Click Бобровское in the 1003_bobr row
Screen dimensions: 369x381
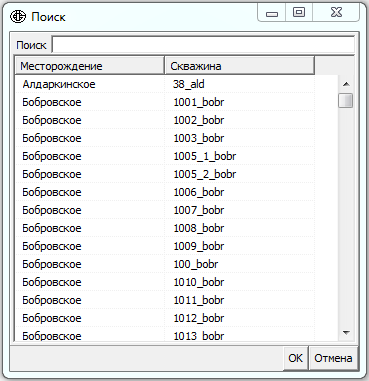(x=52, y=138)
